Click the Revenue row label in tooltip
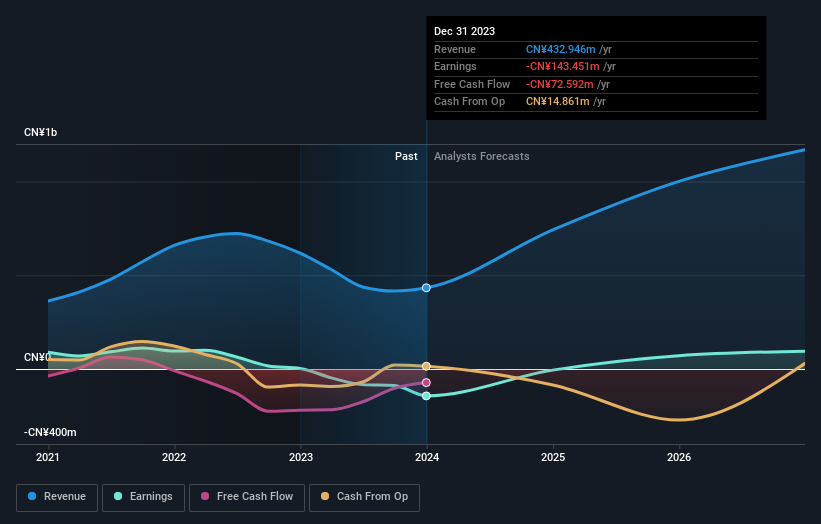This screenshot has width=821, height=524. [455, 49]
